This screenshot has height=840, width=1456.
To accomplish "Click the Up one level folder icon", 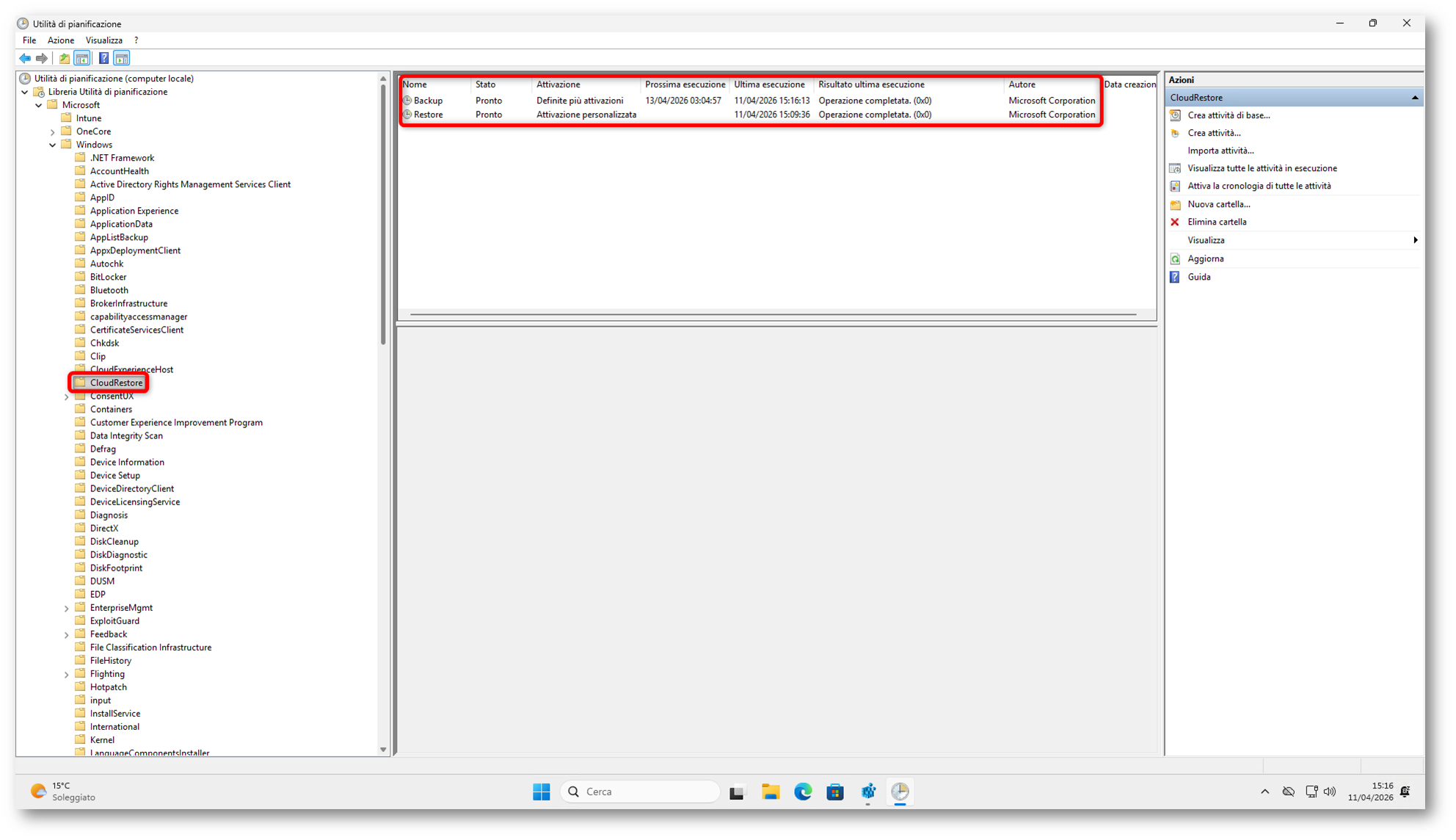I will click(65, 58).
